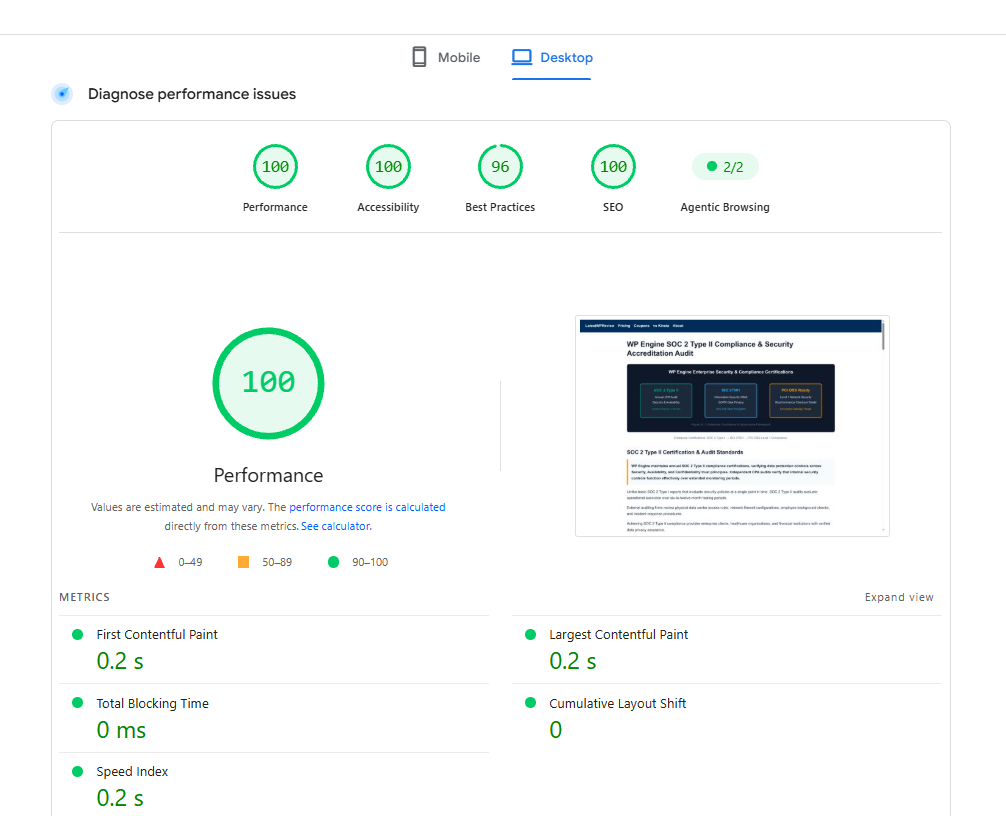Click the First Contentful Paint green dot

[78, 634]
